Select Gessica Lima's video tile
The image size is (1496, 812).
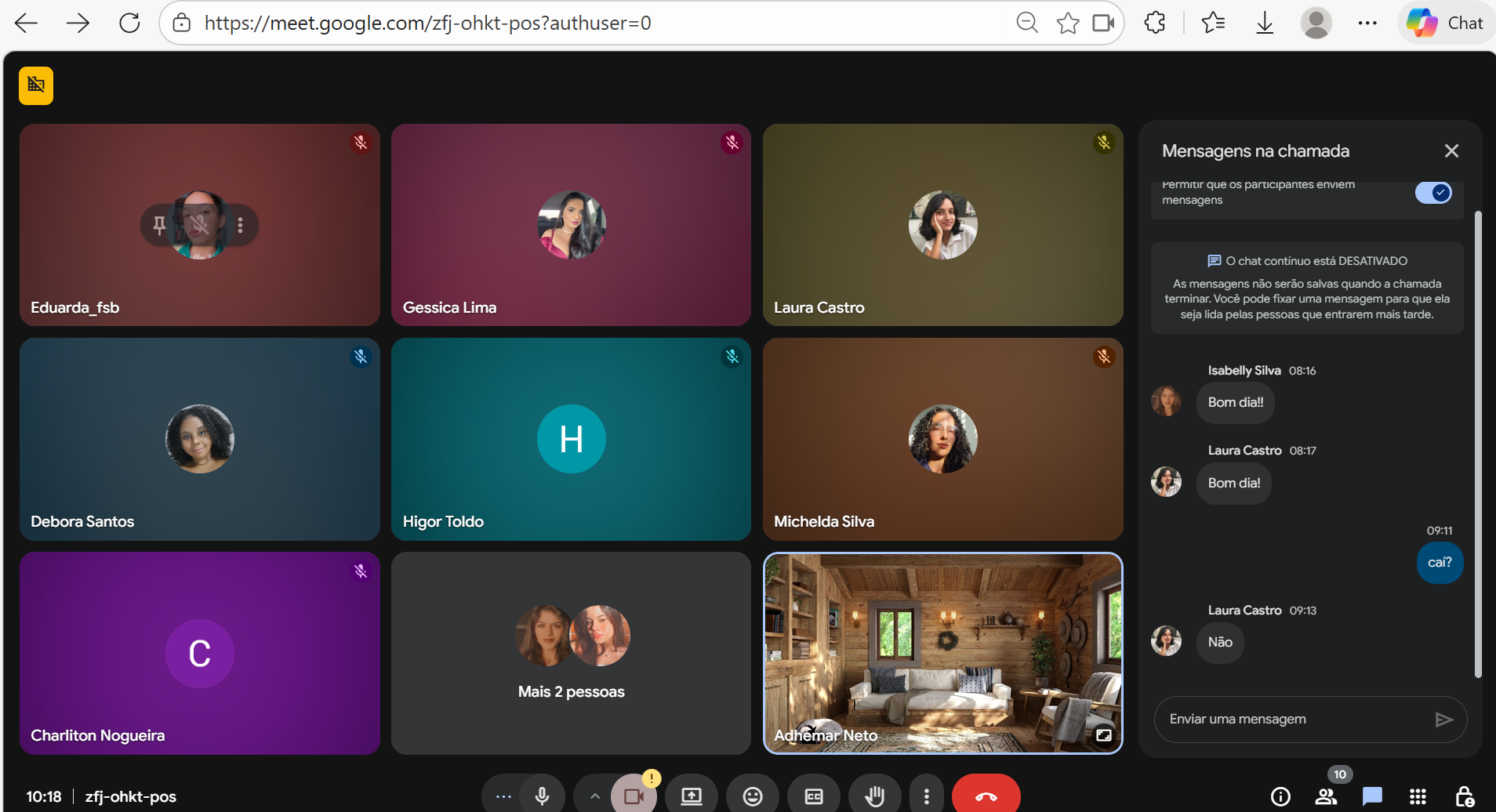click(571, 225)
